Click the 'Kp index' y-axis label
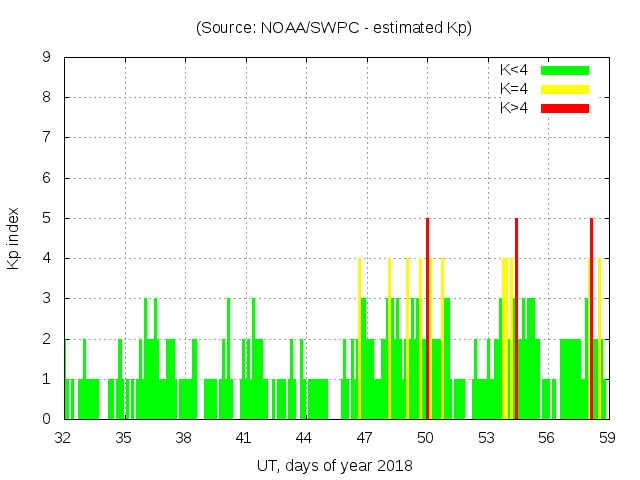 [x=14, y=238]
